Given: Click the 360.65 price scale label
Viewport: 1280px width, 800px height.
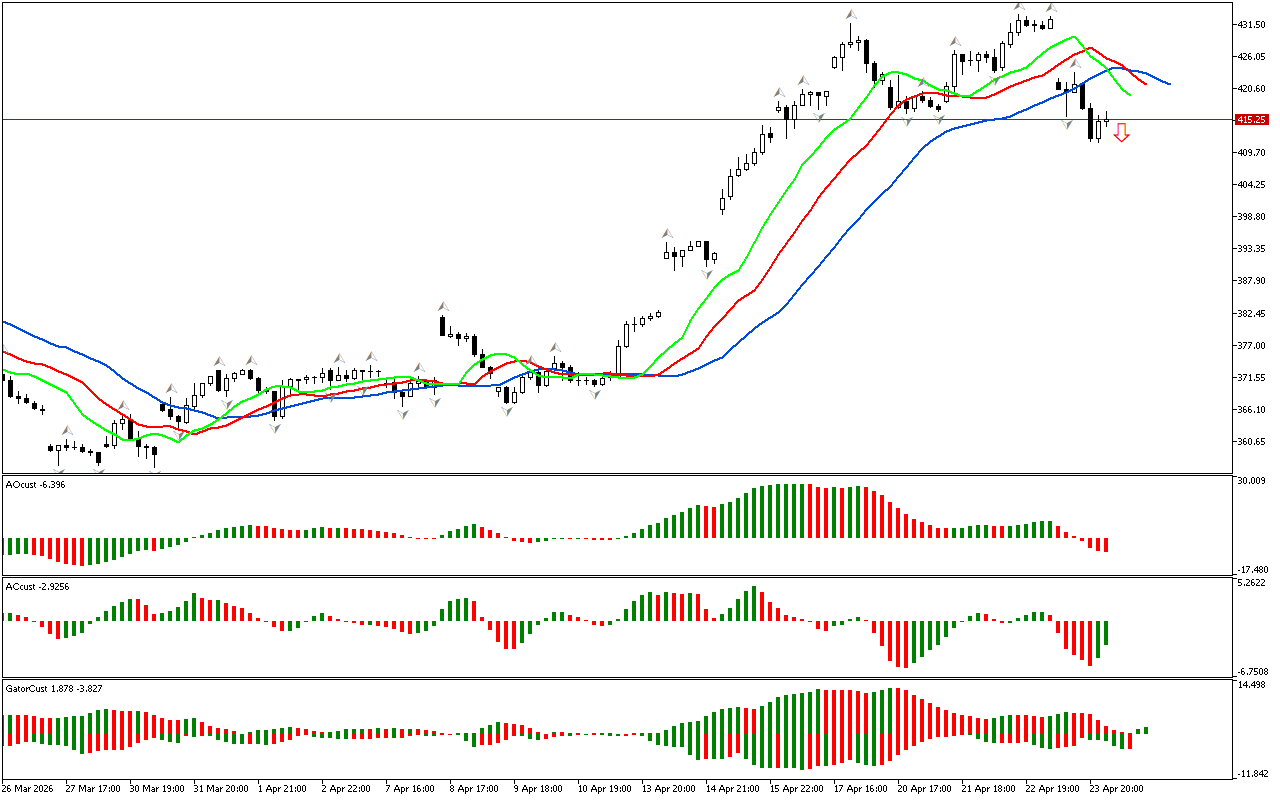Looking at the screenshot, I should coord(1252,442).
